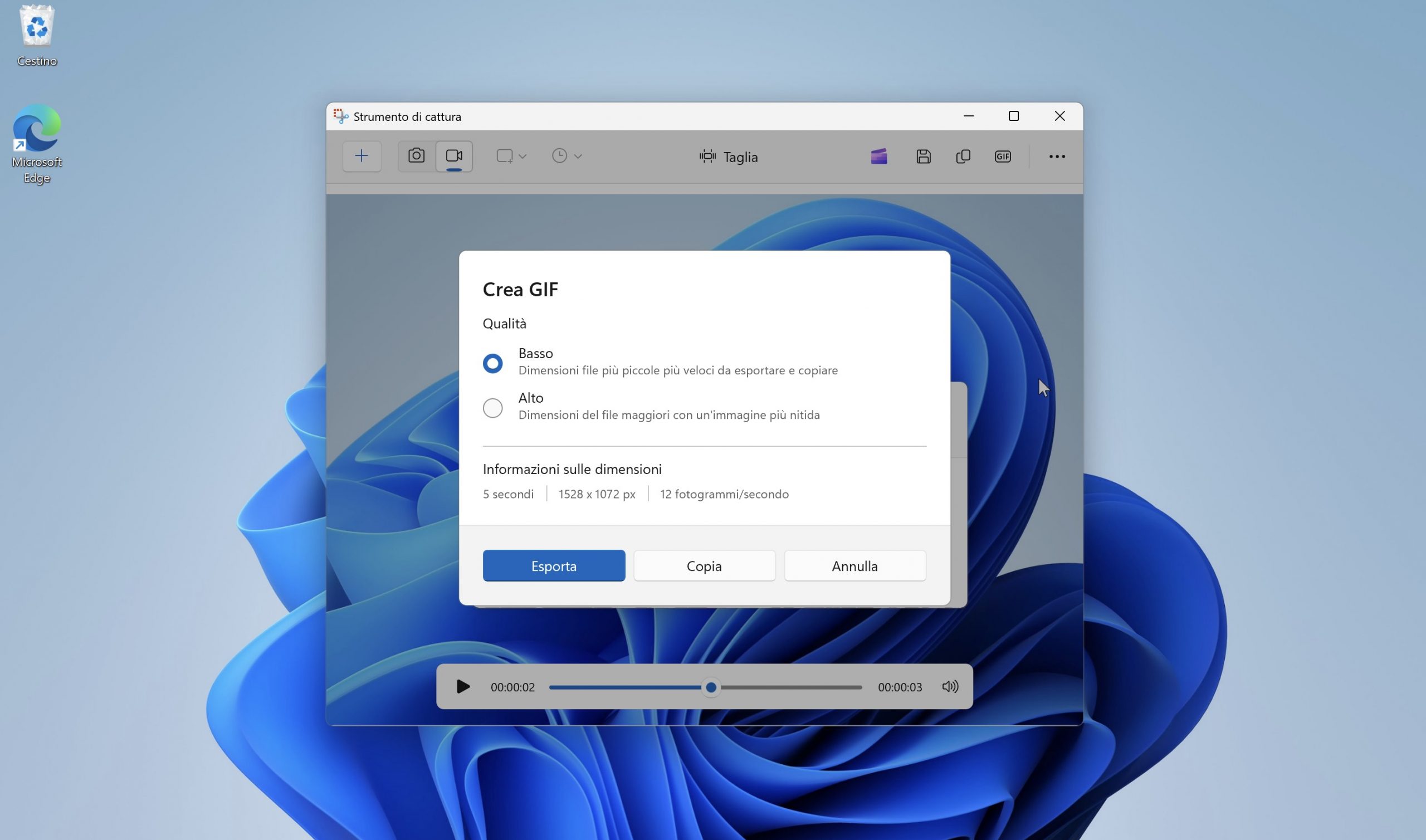This screenshot has height=840, width=1426.
Task: Minimize the Strumento di cattura window
Action: point(969,116)
